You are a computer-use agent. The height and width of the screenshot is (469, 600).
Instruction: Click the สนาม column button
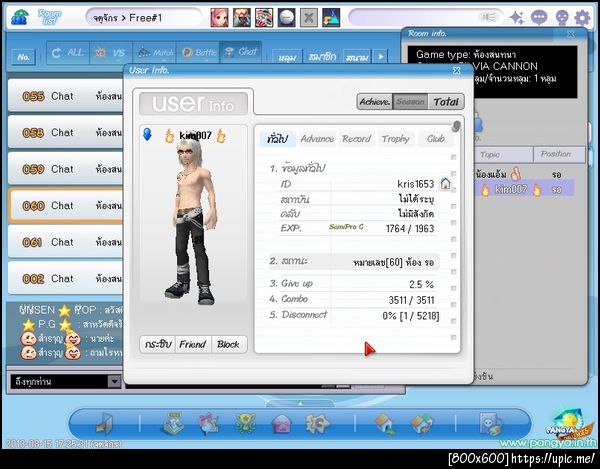[357, 57]
